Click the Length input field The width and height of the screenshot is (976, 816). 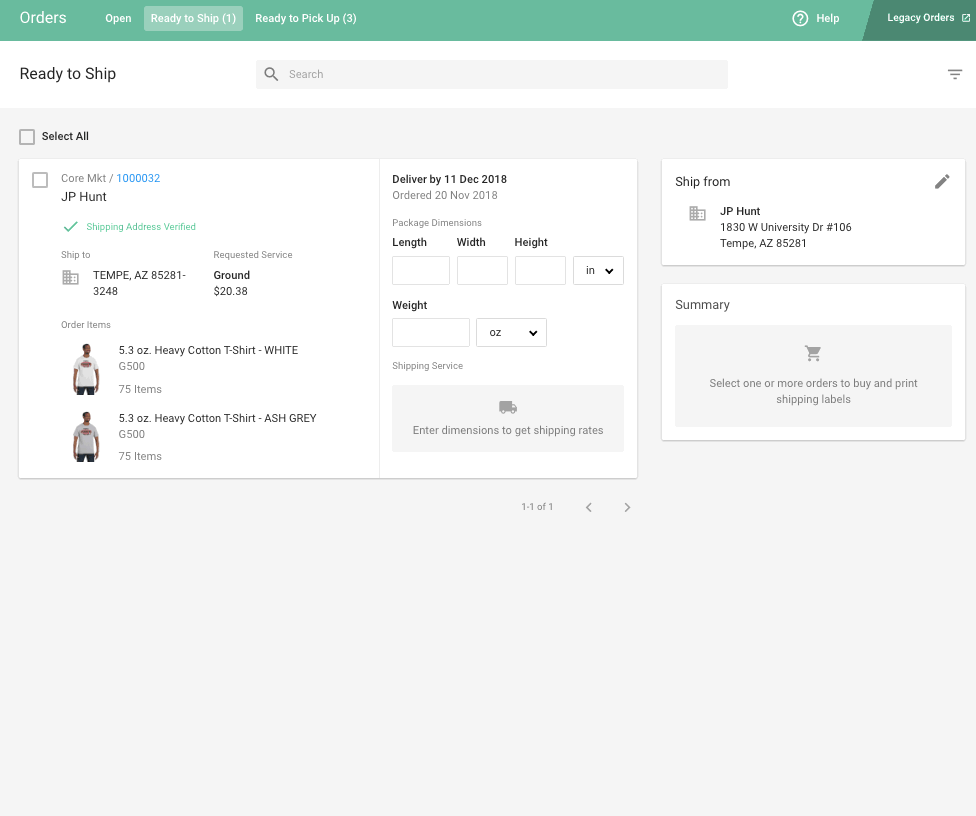[x=421, y=271]
